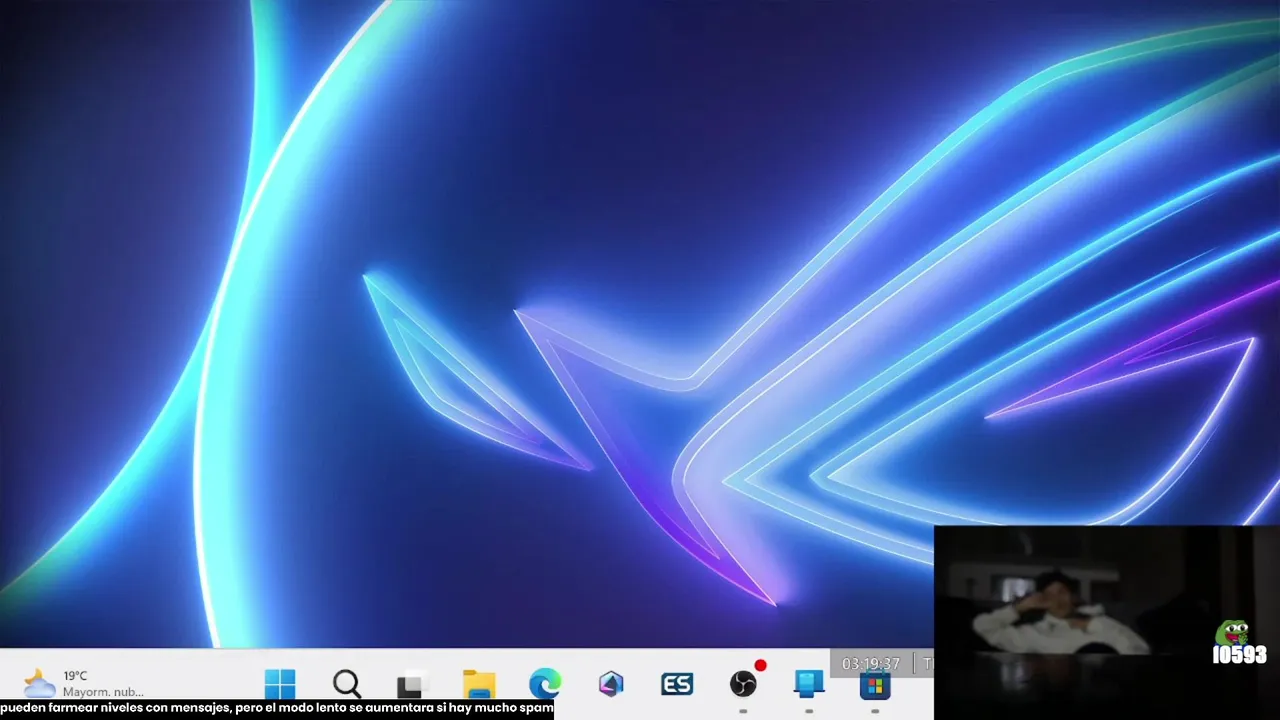
Task: Click the 03:19:37 timer overlay
Action: (x=871, y=663)
